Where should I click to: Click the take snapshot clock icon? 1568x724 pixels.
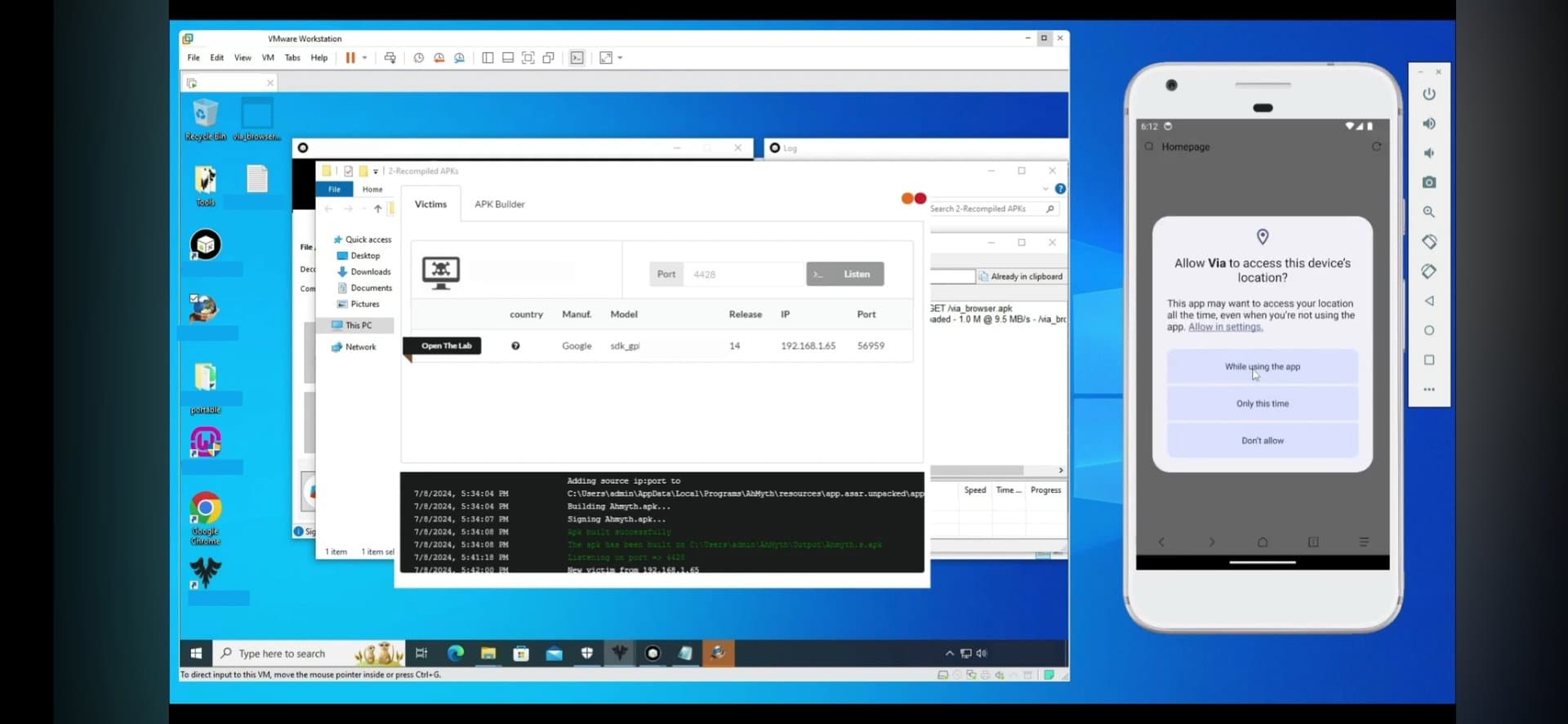(419, 58)
